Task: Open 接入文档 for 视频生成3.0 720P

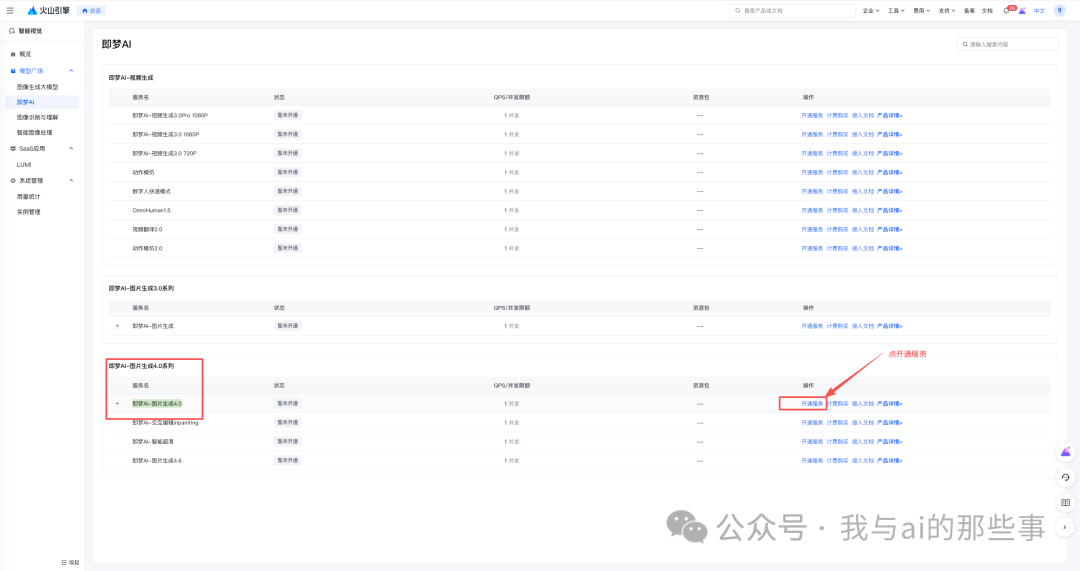Action: click(862, 154)
